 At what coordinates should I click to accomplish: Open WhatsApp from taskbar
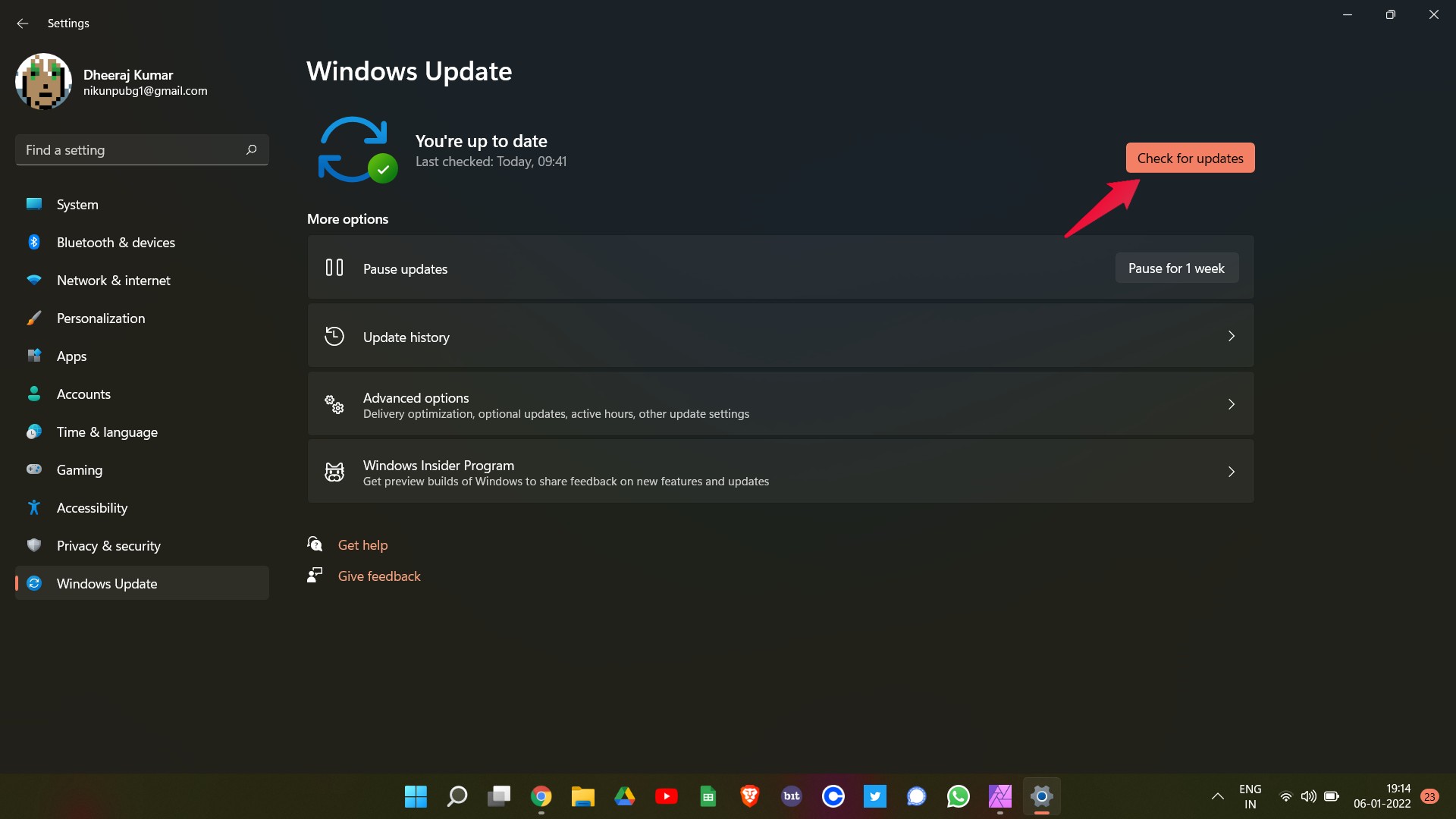point(957,796)
